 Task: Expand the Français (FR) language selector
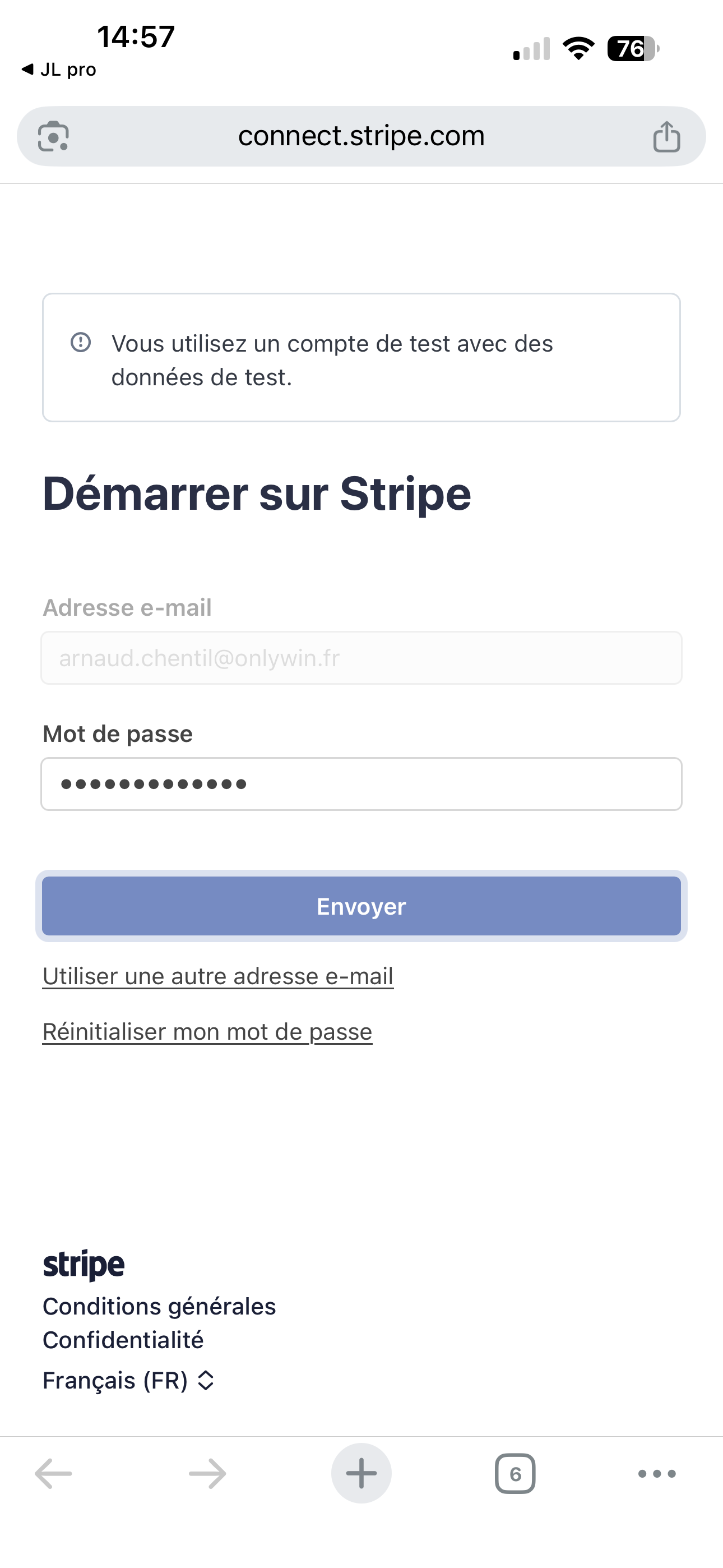click(128, 1380)
